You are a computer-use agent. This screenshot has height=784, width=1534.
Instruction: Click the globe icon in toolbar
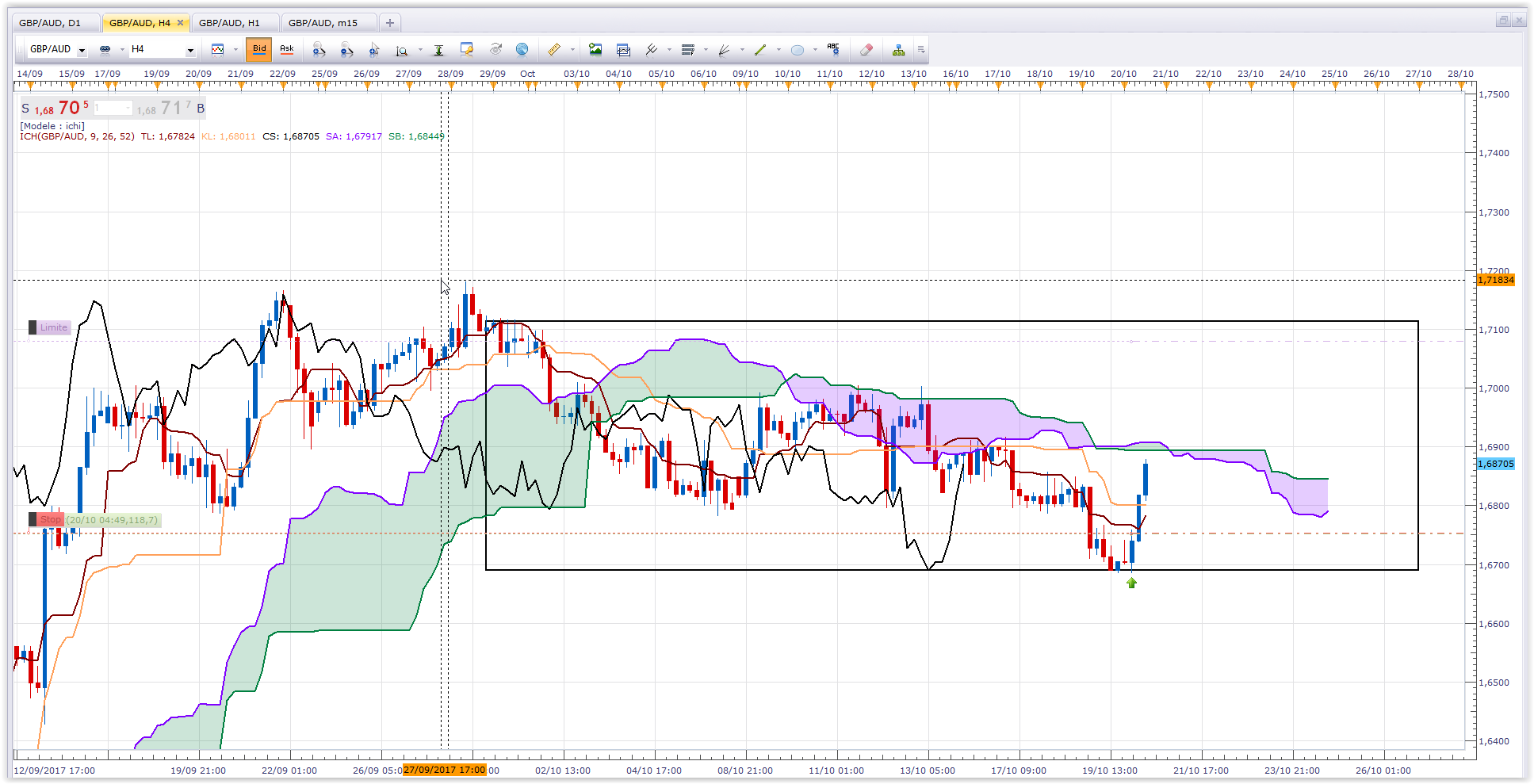(x=522, y=50)
